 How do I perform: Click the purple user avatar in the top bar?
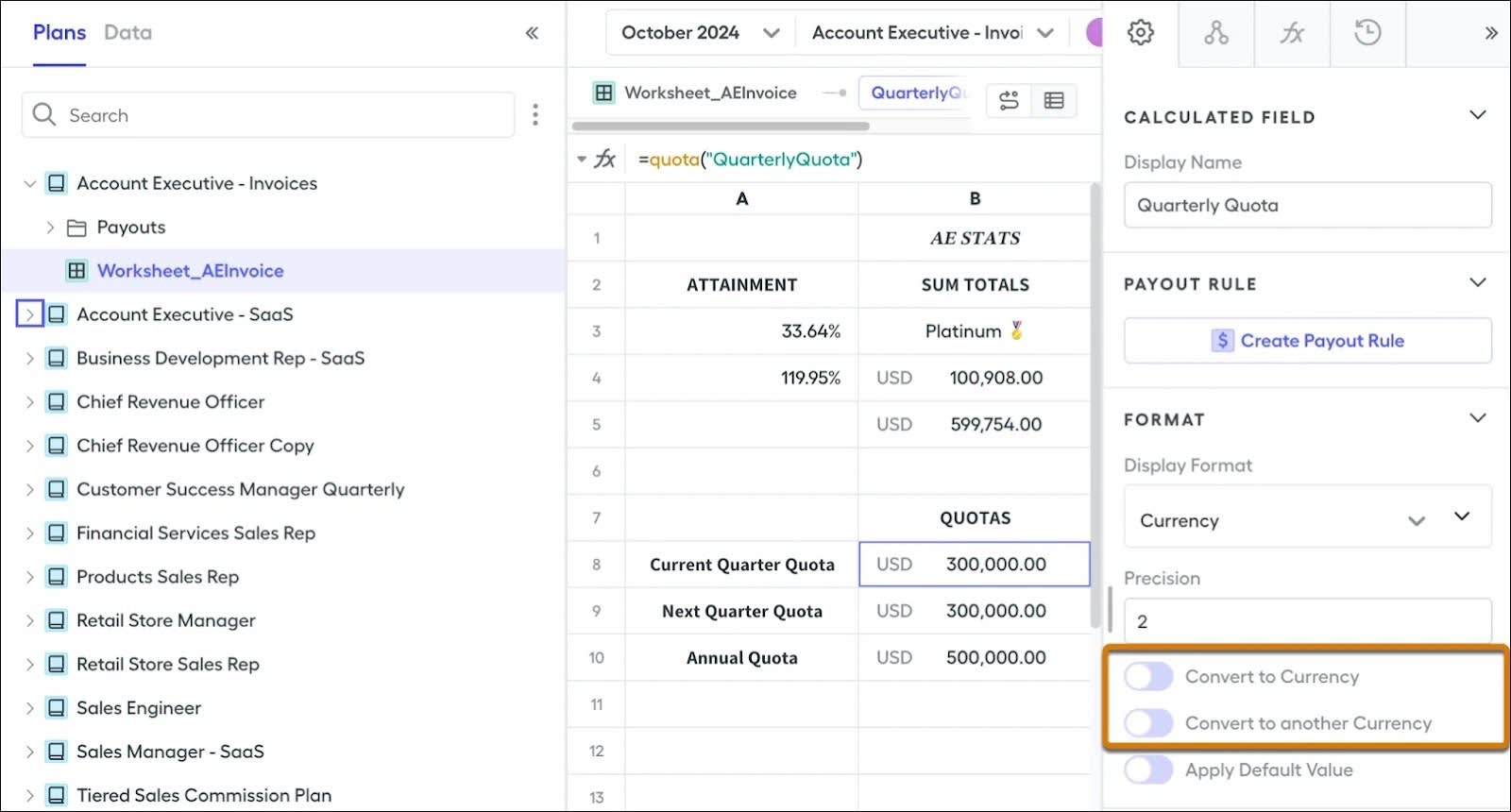coord(1094,33)
